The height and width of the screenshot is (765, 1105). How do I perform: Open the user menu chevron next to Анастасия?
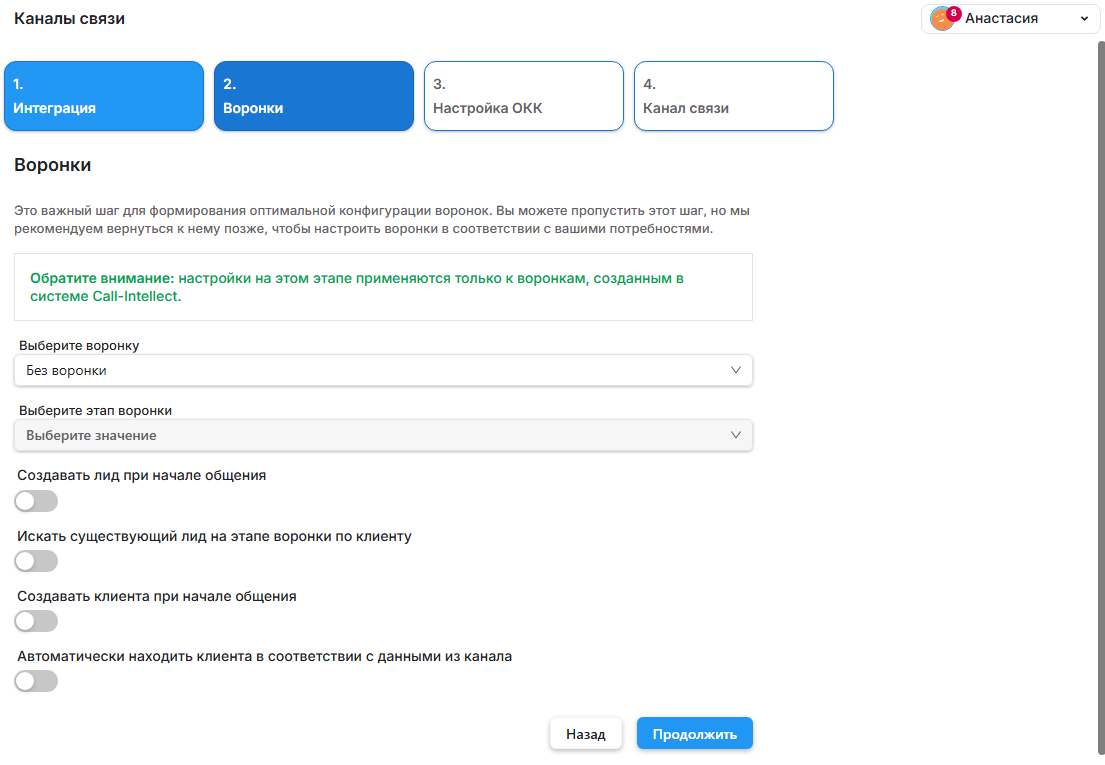(1084, 19)
